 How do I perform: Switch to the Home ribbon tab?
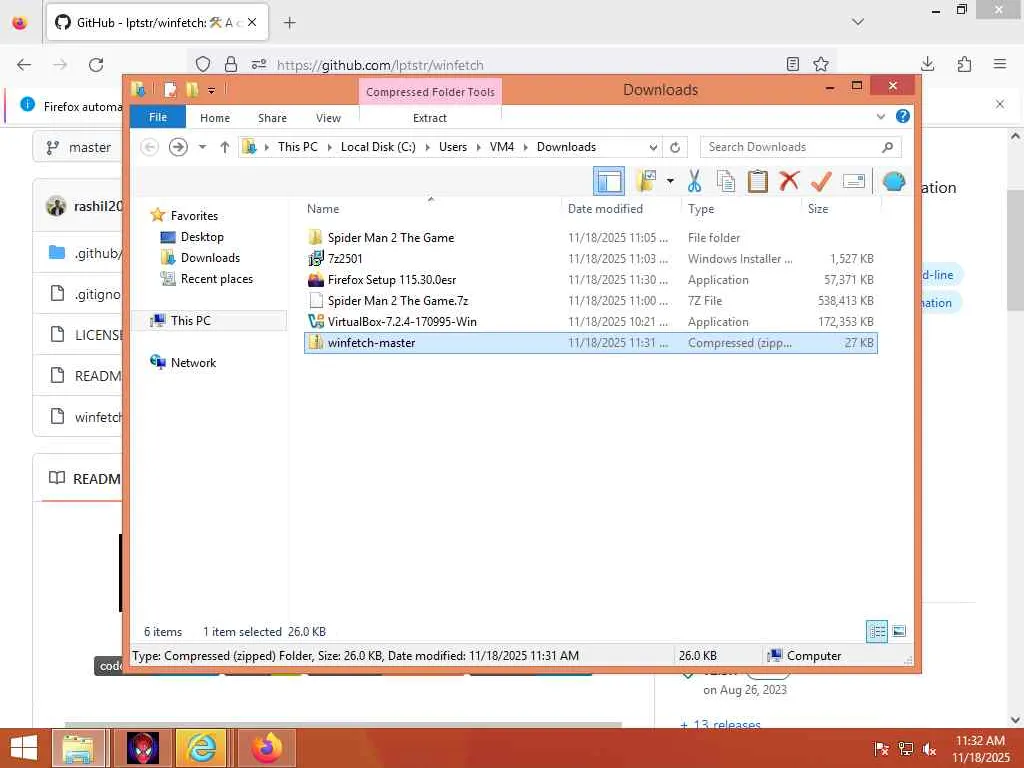click(215, 118)
